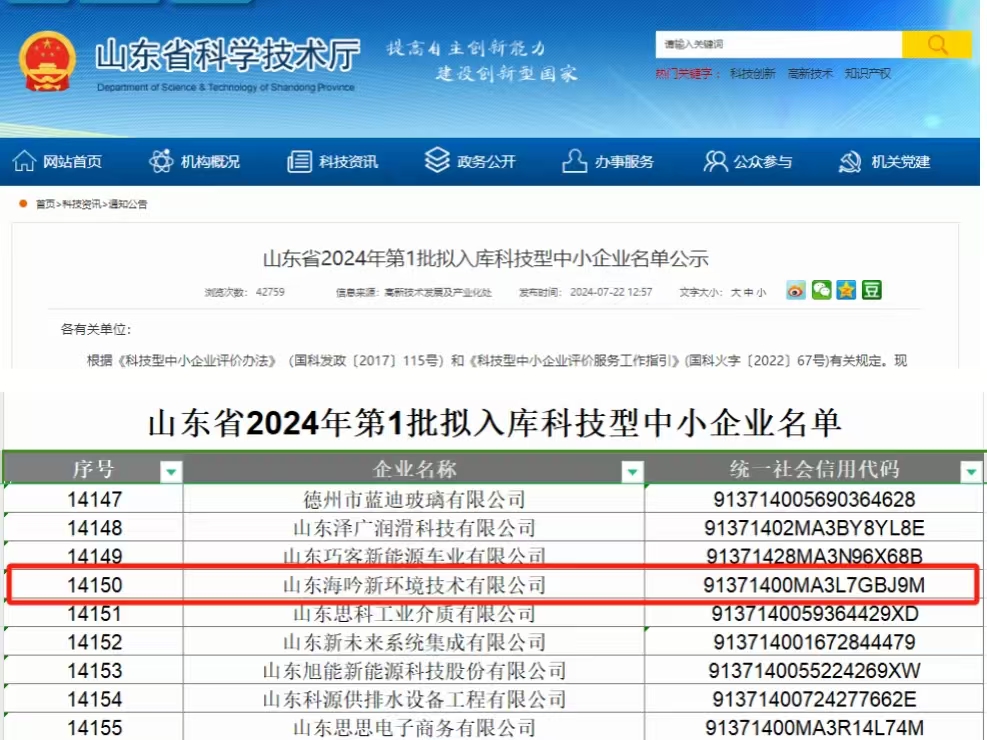The width and height of the screenshot is (987, 740).
Task: Share the article to Weibo
Action: tap(795, 288)
